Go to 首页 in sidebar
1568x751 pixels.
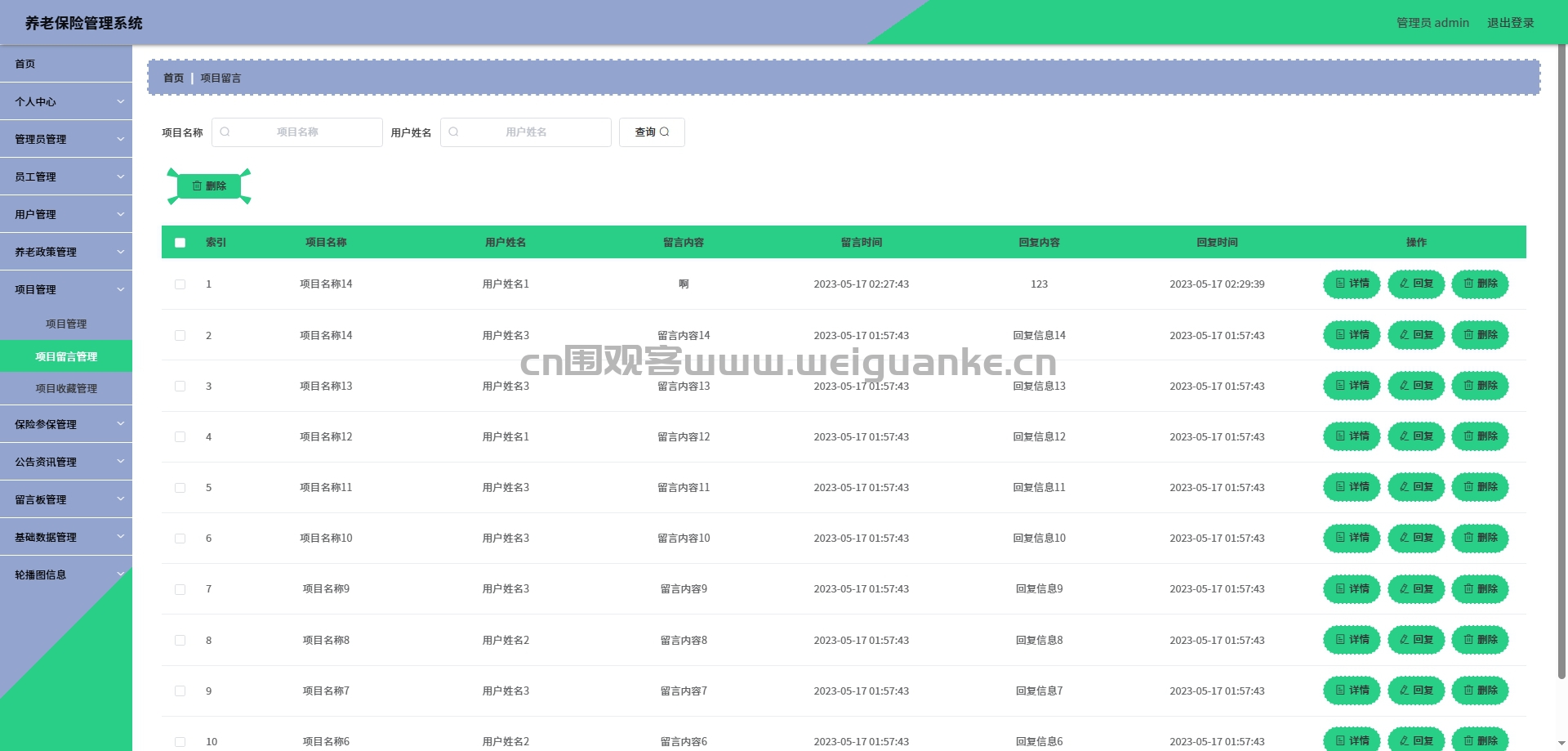coord(66,64)
